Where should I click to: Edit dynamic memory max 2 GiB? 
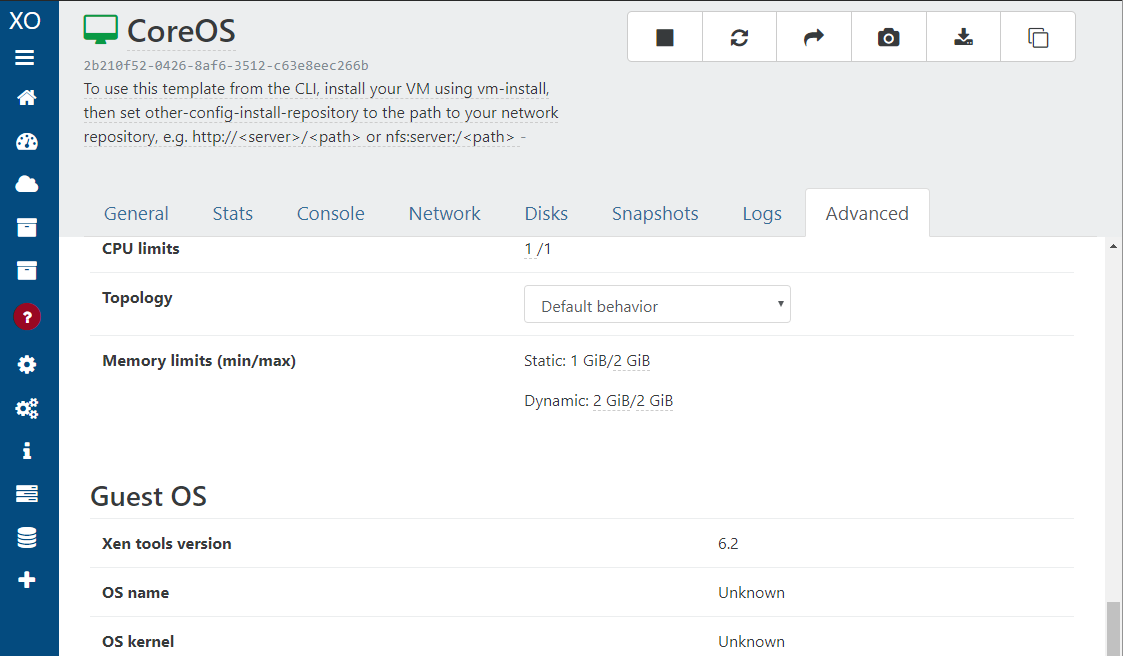655,401
